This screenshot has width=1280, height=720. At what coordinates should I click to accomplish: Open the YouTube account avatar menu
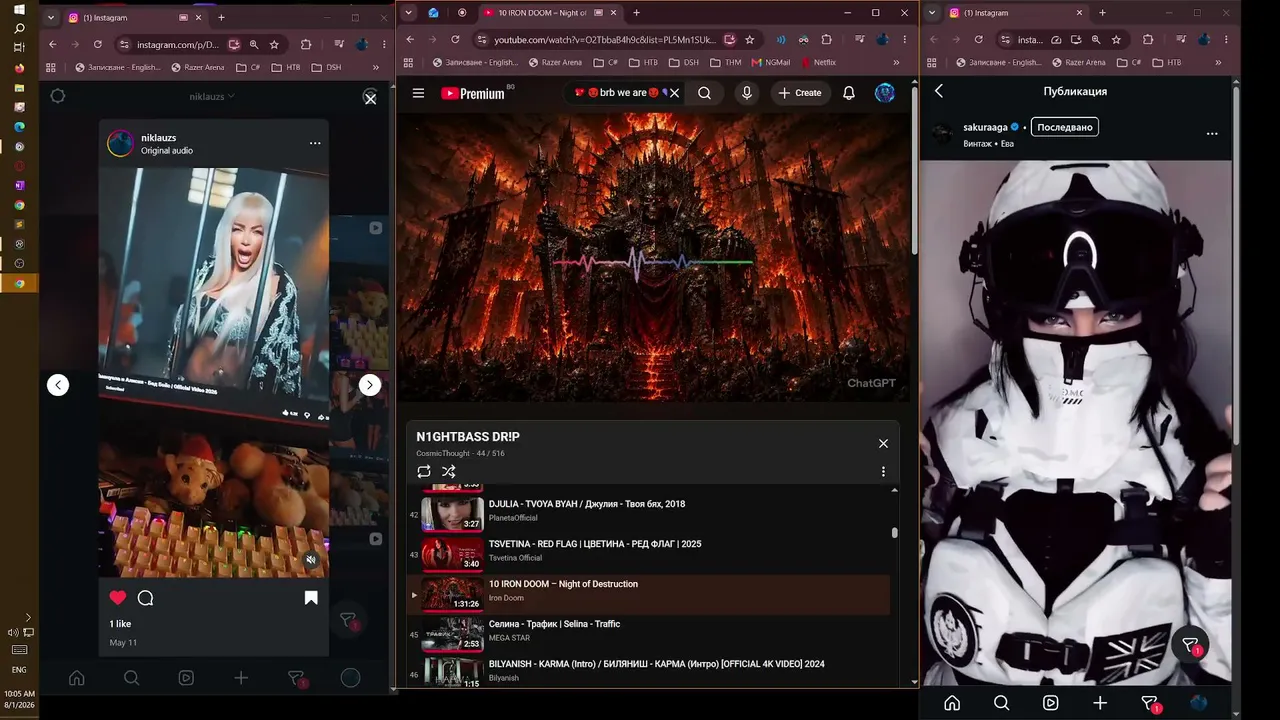point(885,93)
